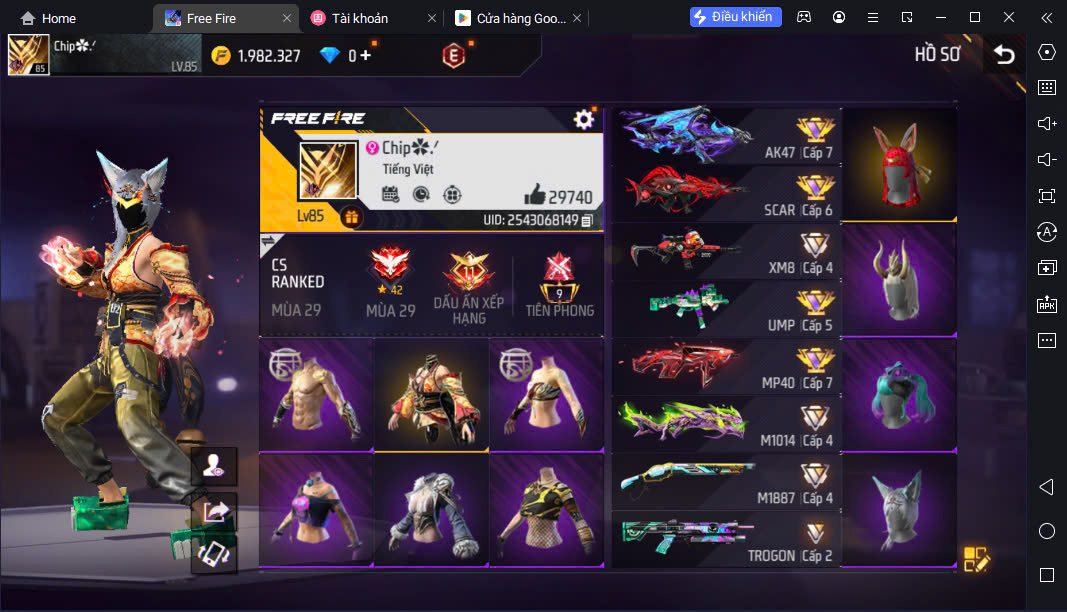Toggle the CS Ranked swap arrows
The height and width of the screenshot is (612, 1067).
tap(268, 241)
